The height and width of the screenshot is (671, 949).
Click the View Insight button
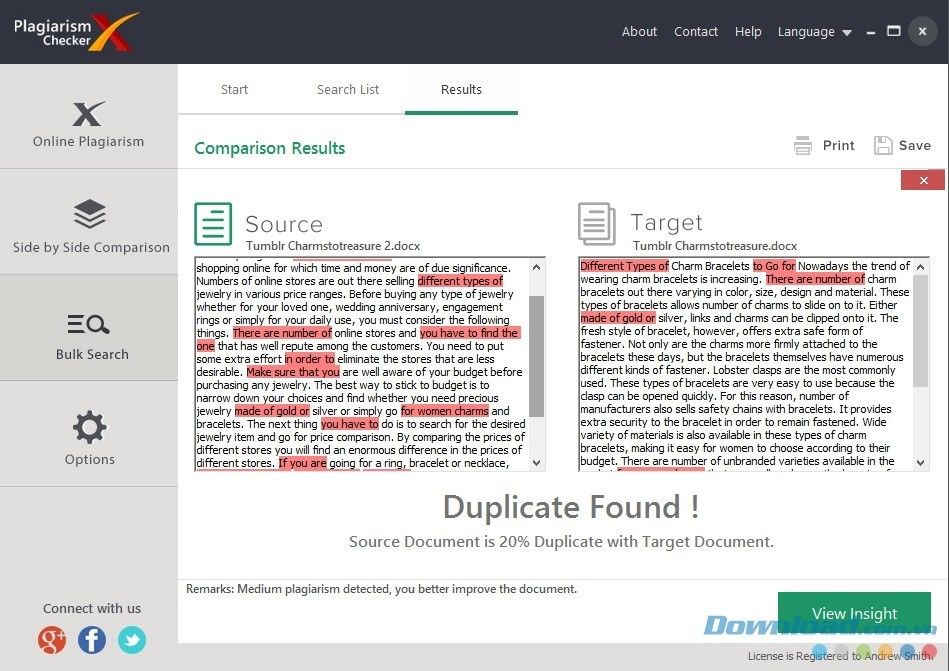pyautogui.click(x=854, y=614)
